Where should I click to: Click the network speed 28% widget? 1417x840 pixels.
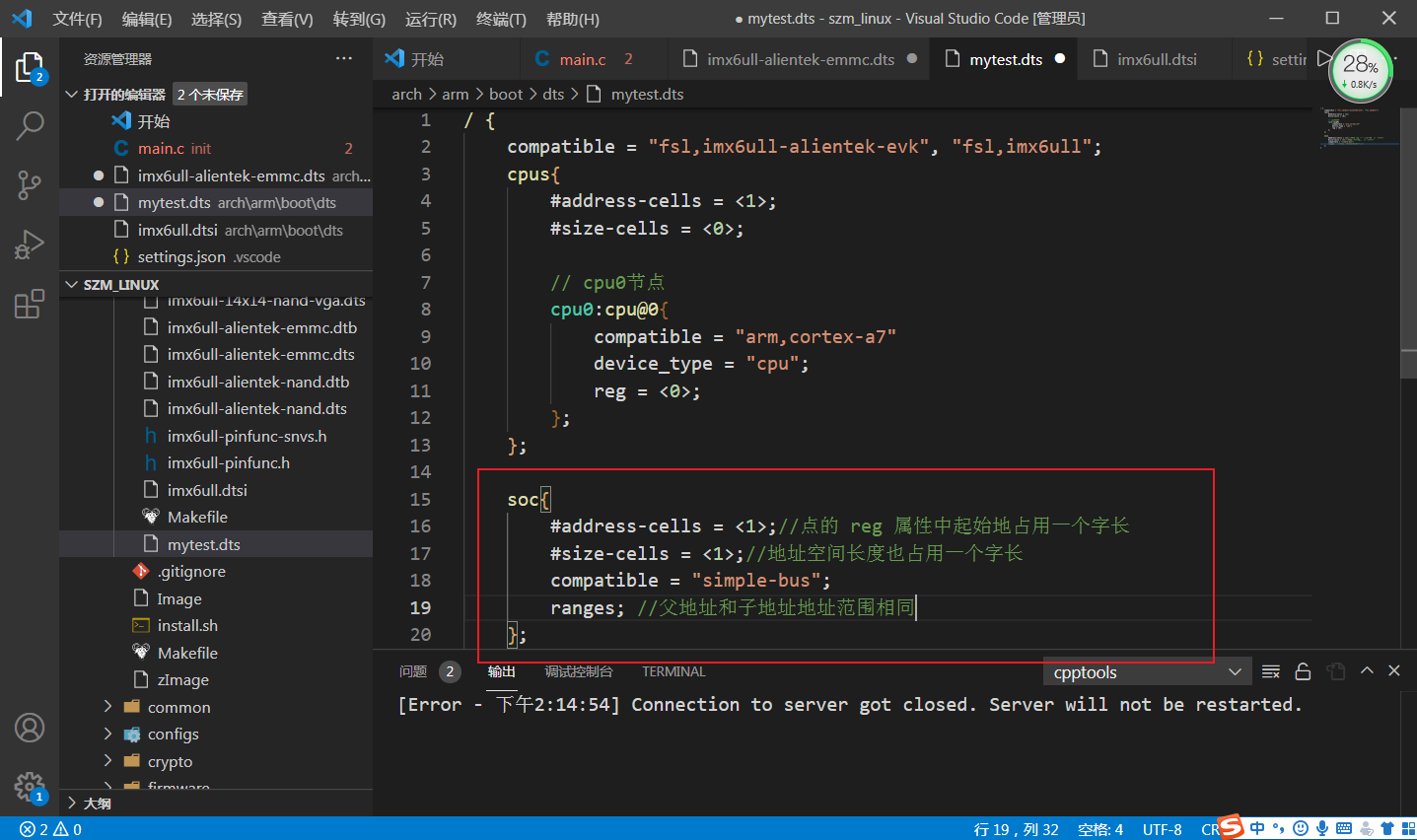click(x=1362, y=70)
